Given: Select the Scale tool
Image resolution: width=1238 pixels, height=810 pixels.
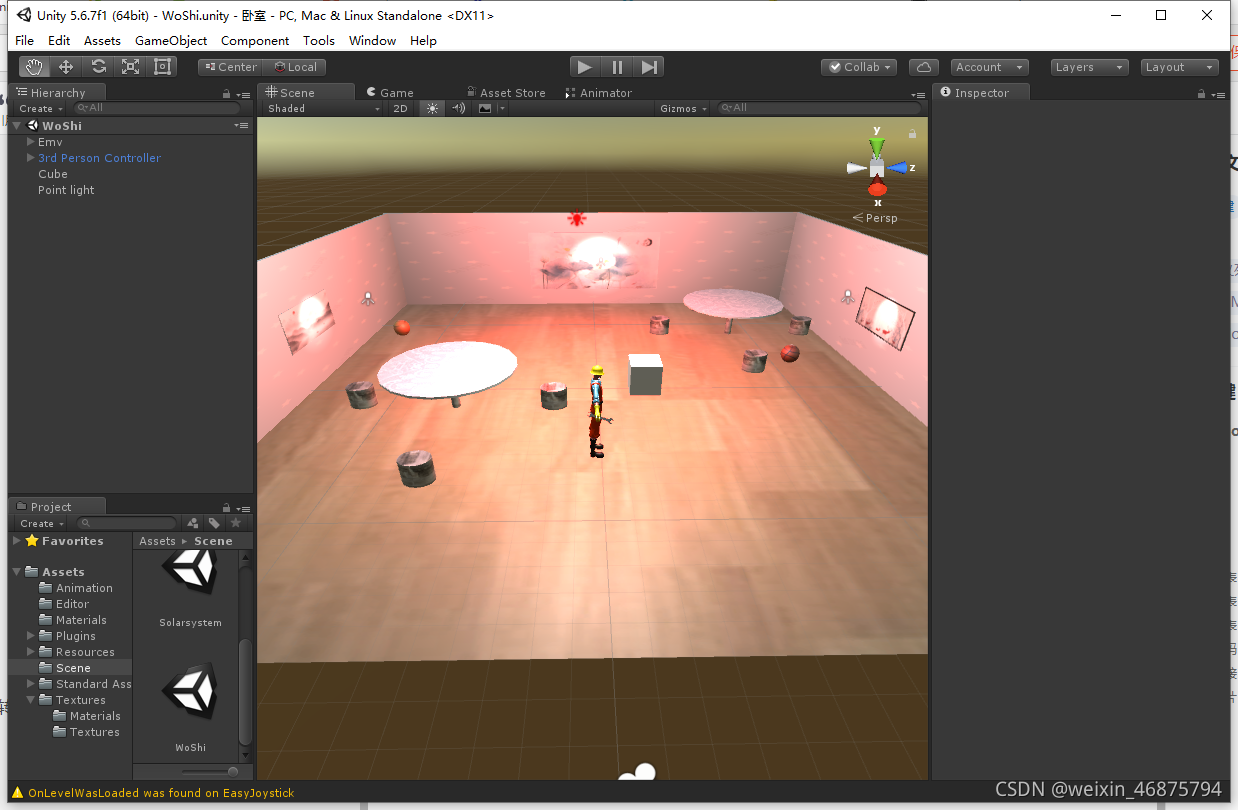Looking at the screenshot, I should click(130, 67).
